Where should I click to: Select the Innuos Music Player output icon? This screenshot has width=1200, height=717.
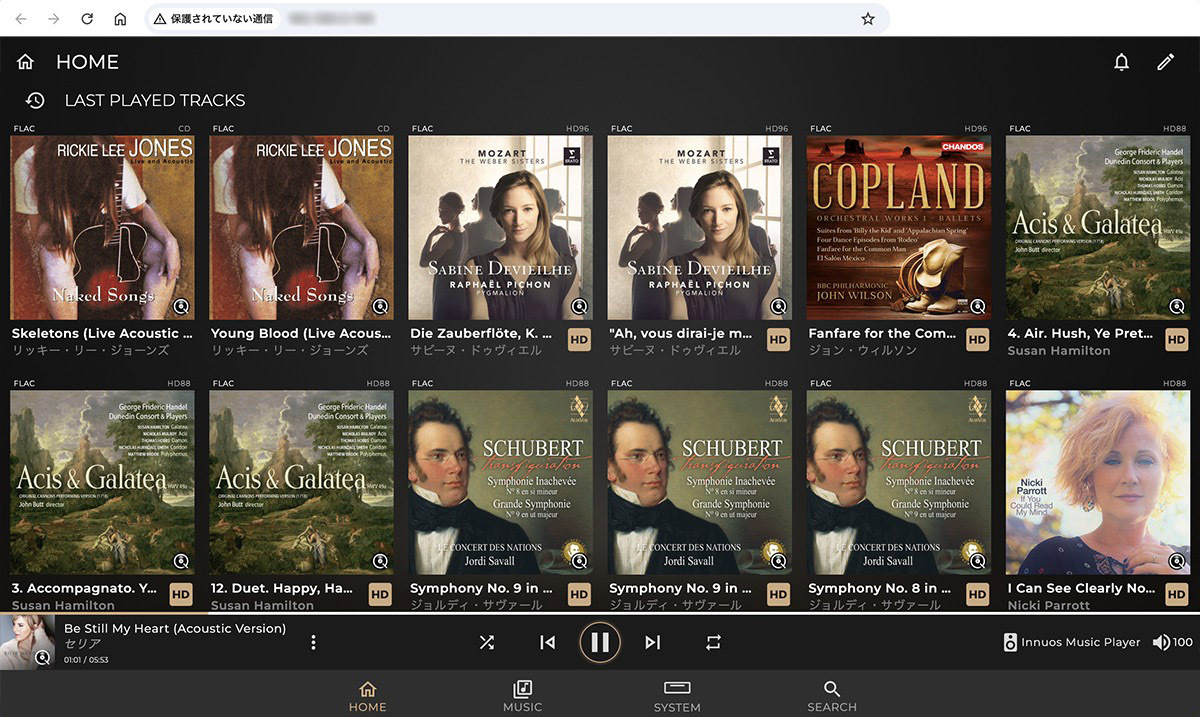coord(1010,642)
